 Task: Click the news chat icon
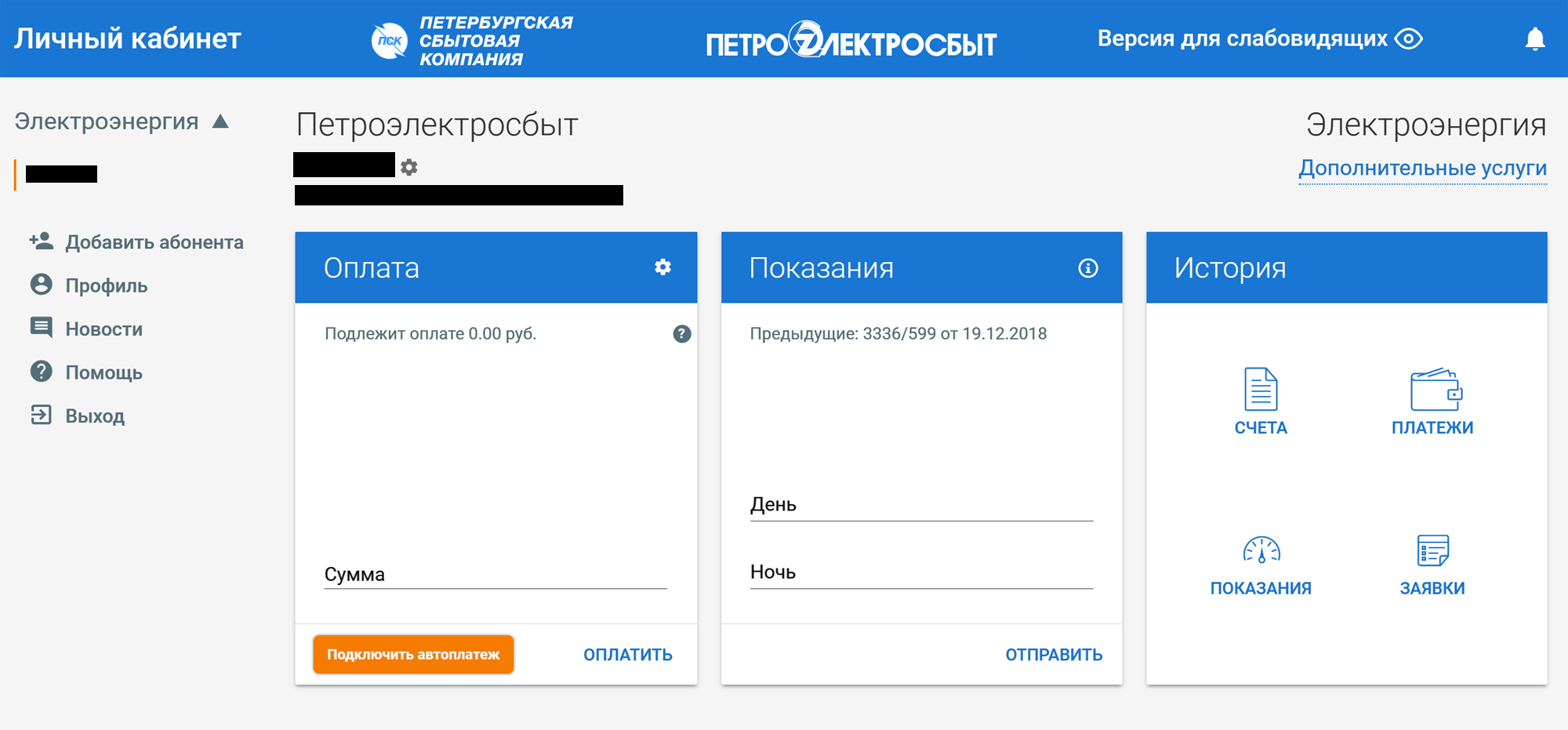42,328
